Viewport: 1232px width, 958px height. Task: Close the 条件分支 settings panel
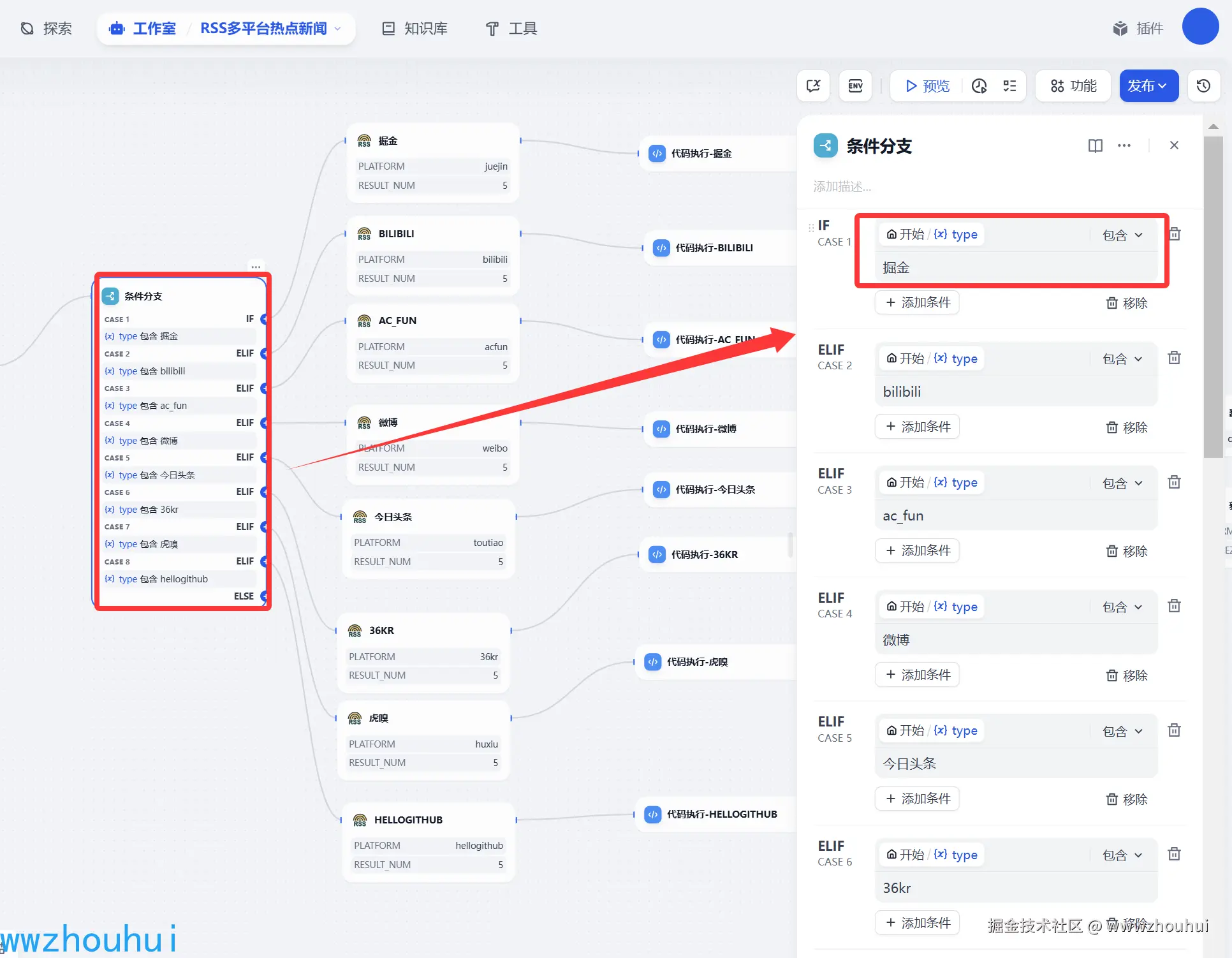1174,145
